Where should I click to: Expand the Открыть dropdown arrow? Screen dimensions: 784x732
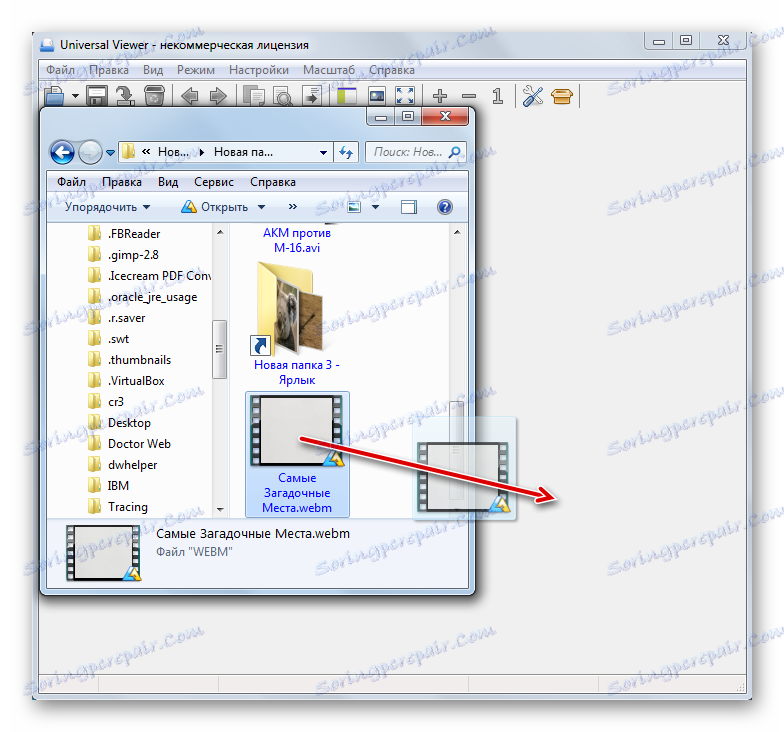point(262,207)
